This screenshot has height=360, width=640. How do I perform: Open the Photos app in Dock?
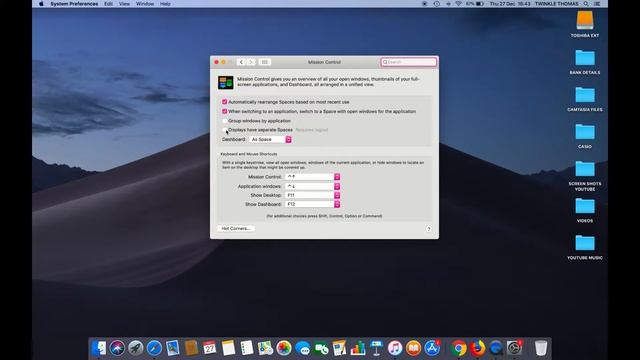284,348
